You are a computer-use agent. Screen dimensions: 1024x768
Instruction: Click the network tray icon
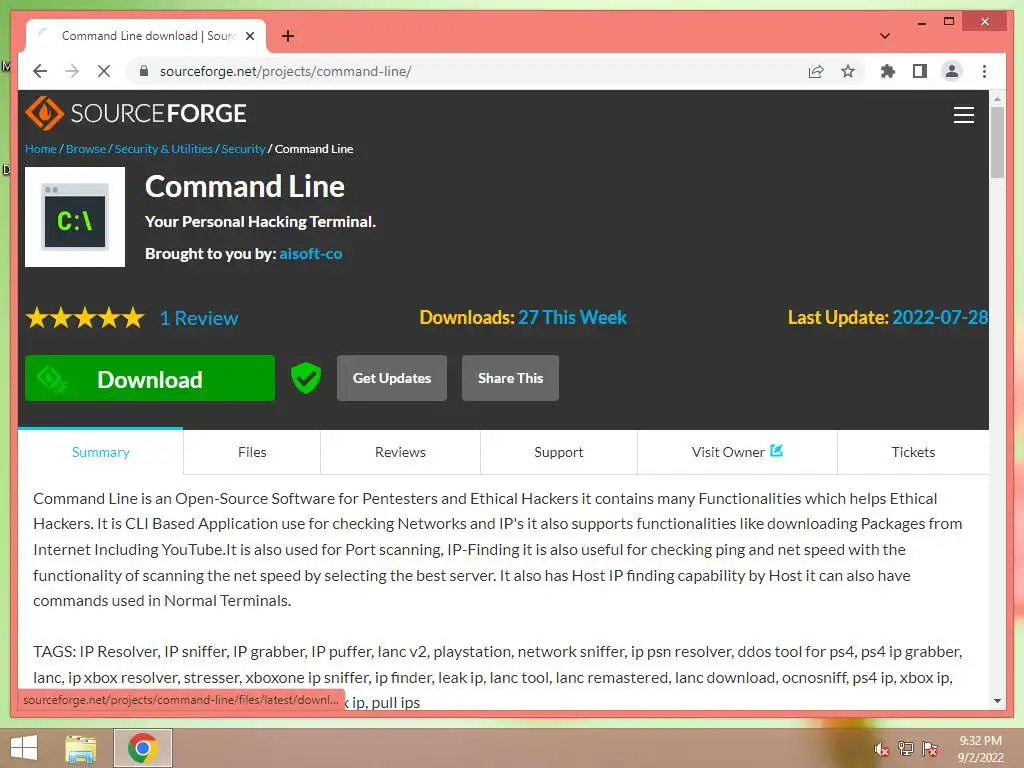(906, 749)
